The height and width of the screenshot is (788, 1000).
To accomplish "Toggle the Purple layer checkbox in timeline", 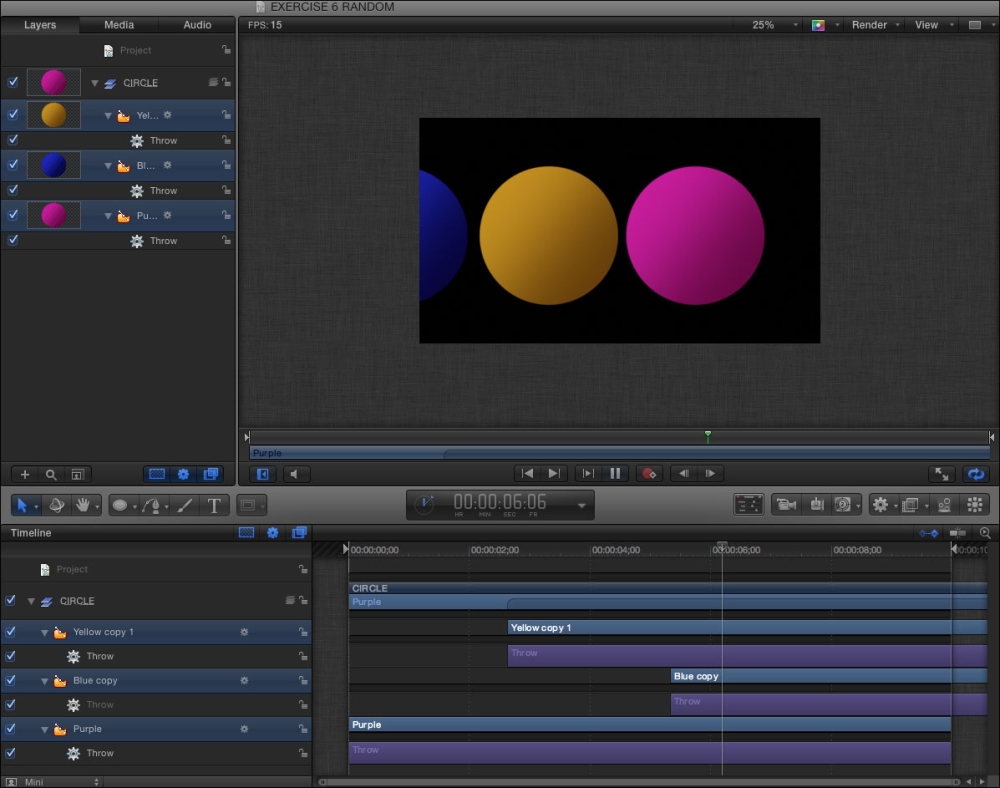I will (x=10, y=729).
